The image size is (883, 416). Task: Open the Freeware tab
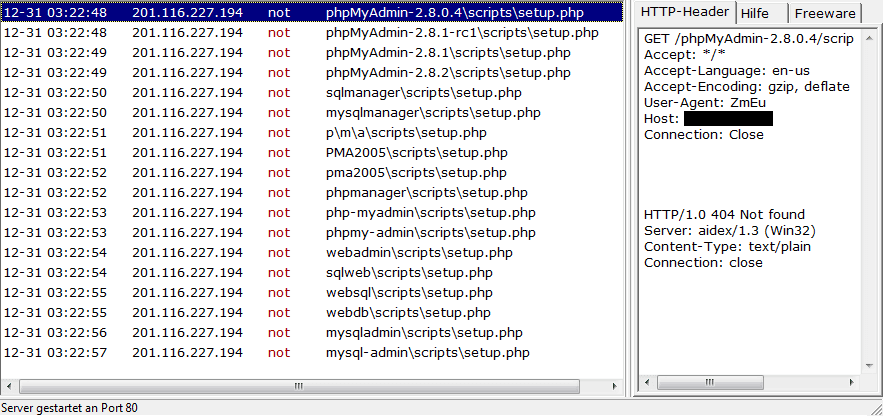824,14
